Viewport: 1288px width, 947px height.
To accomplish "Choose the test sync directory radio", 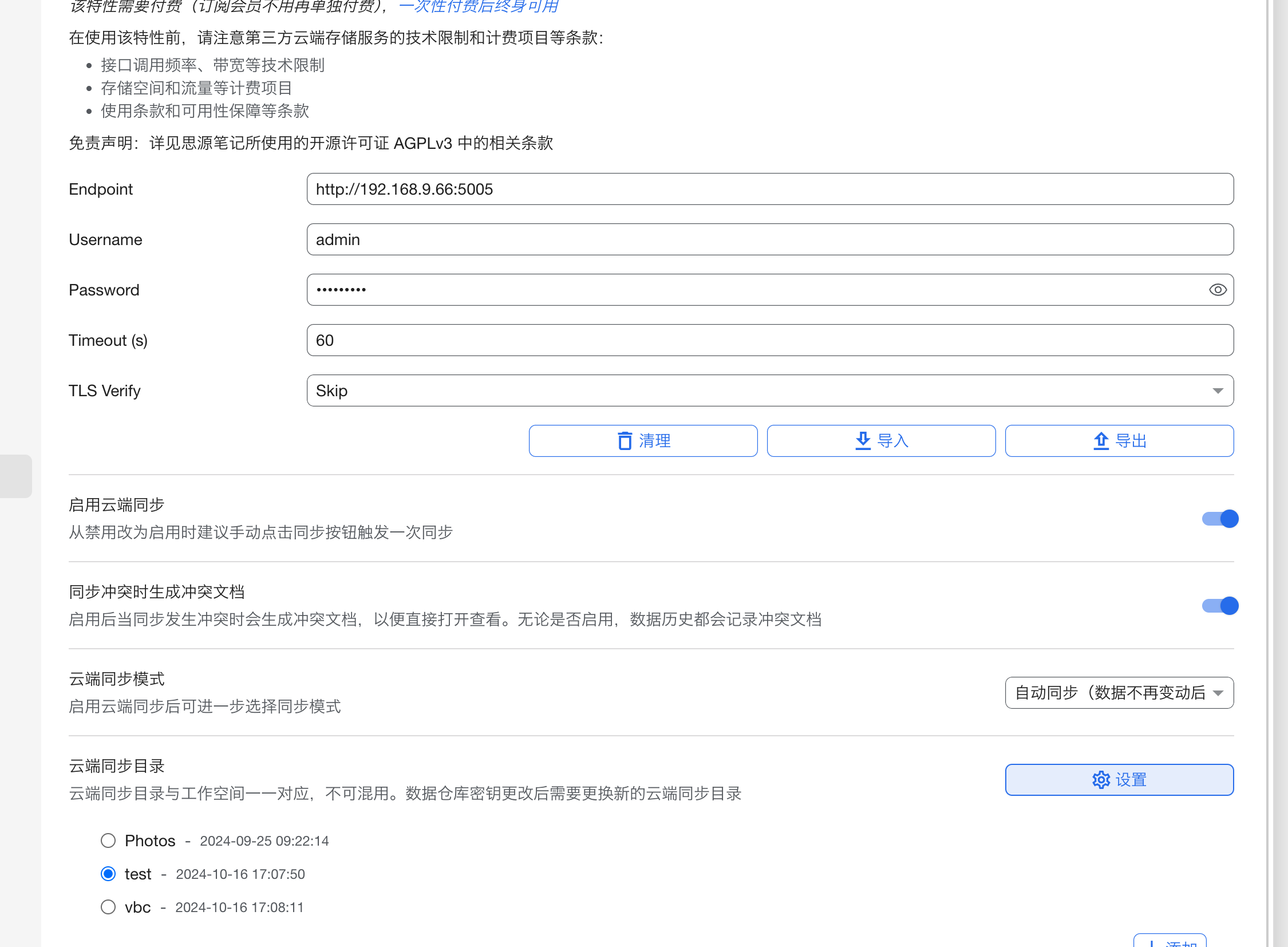I will pos(108,874).
